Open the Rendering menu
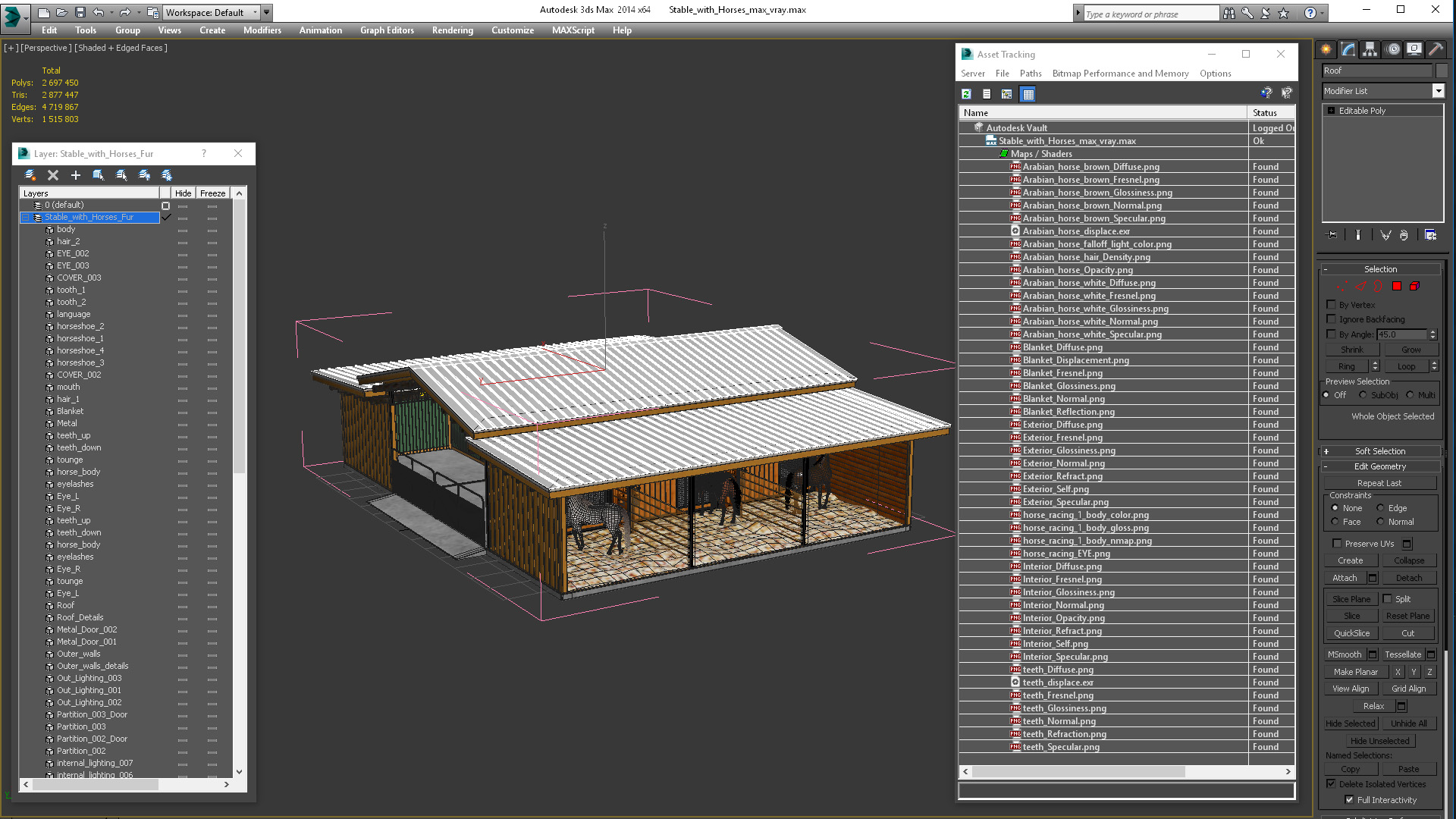The width and height of the screenshot is (1456, 819). tap(452, 30)
